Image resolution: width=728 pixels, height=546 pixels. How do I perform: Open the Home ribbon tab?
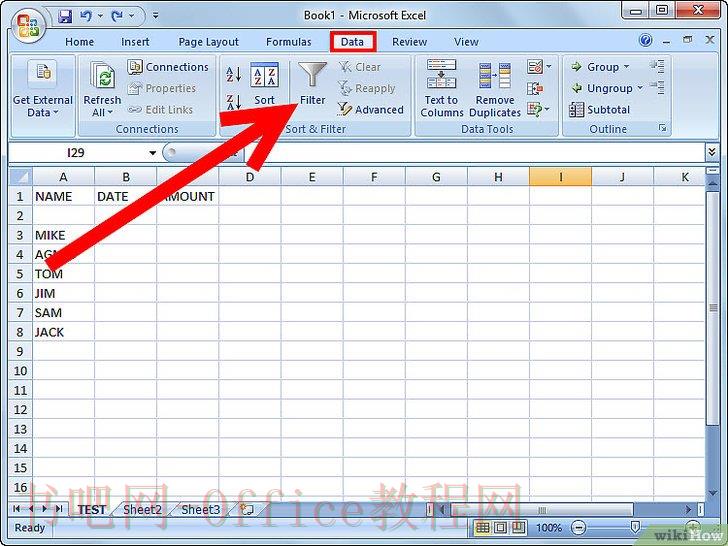[x=79, y=42]
